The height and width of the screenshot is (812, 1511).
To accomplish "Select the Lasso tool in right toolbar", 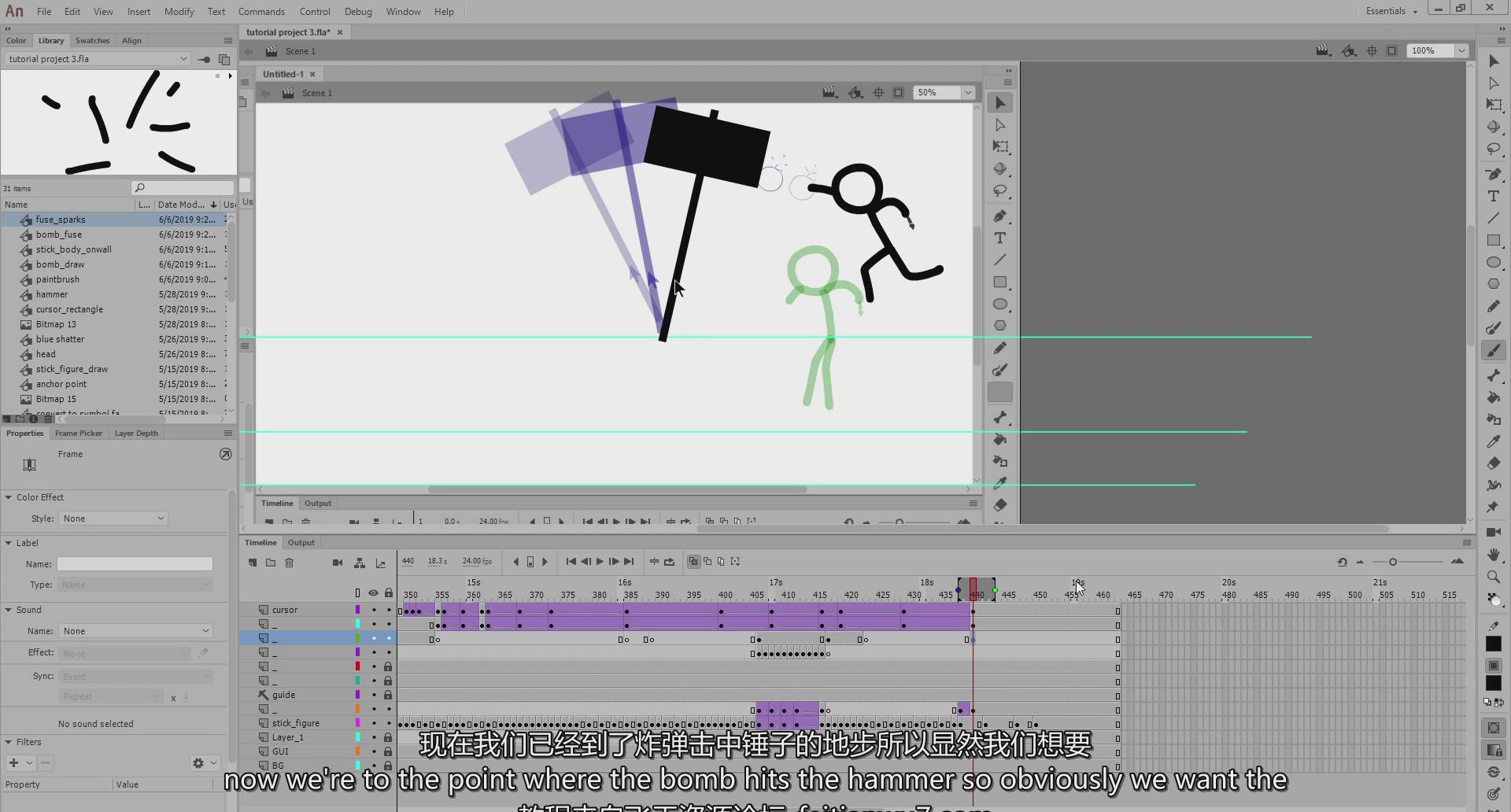I will 1493,149.
